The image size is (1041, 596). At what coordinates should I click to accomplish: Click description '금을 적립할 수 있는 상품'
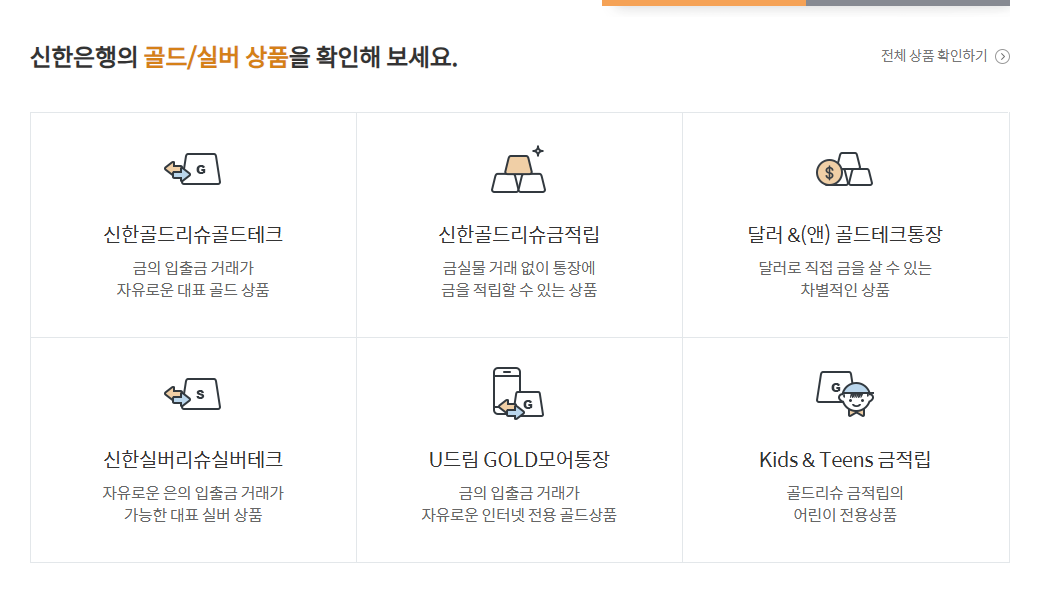tap(519, 290)
